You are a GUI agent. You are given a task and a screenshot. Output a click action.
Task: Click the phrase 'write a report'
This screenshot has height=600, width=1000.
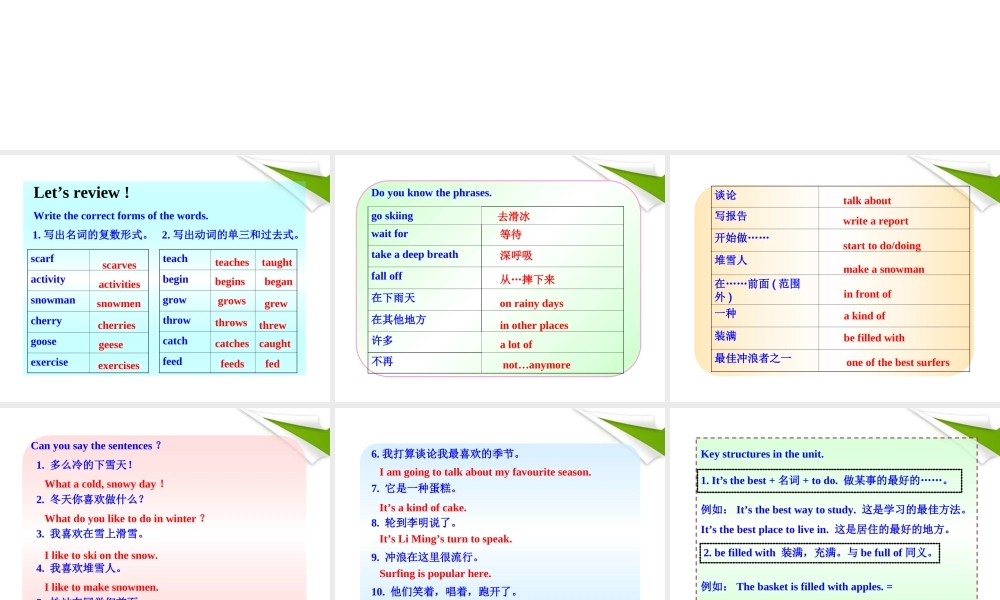click(876, 221)
